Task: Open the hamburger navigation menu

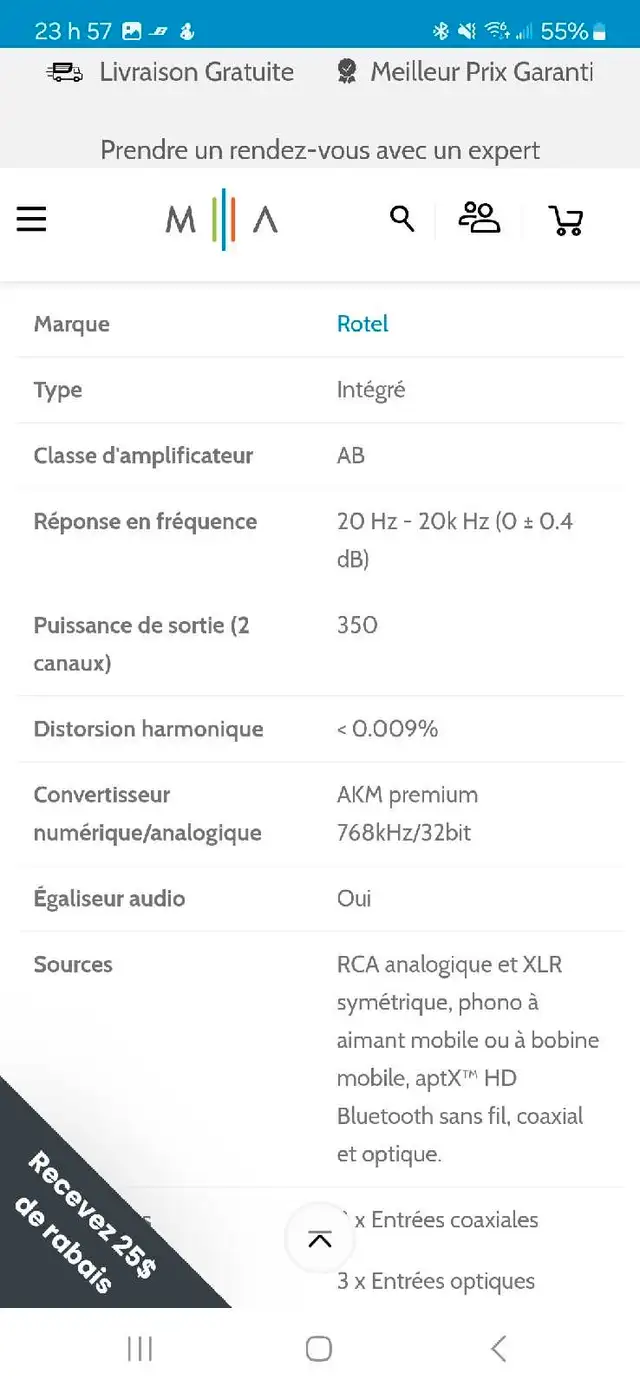Action: click(31, 219)
